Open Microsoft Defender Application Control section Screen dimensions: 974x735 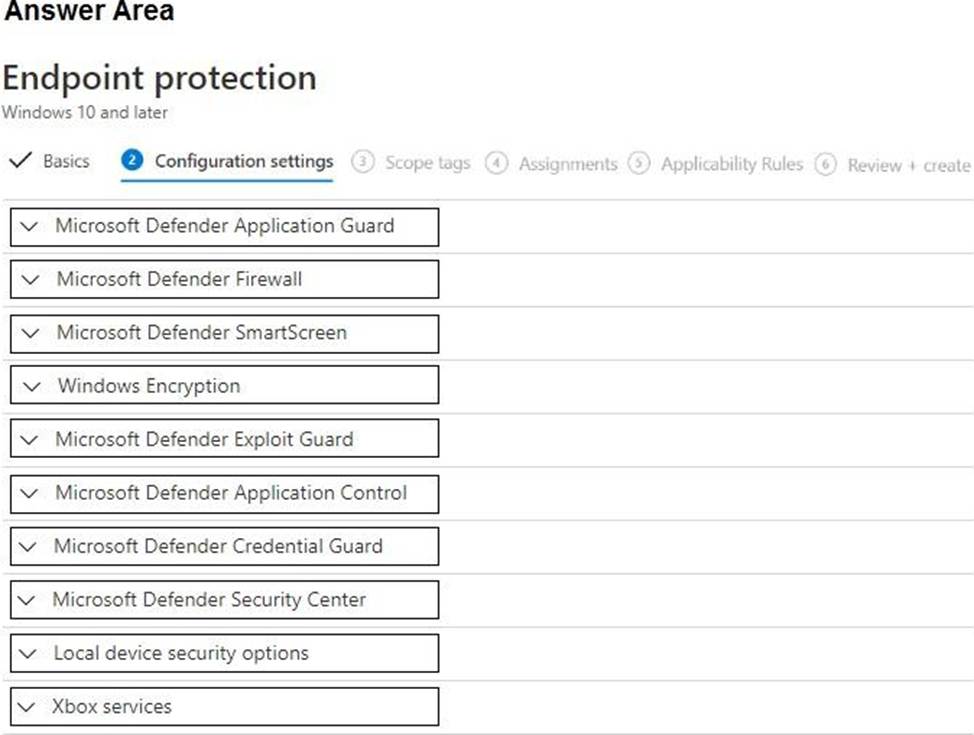coord(224,493)
